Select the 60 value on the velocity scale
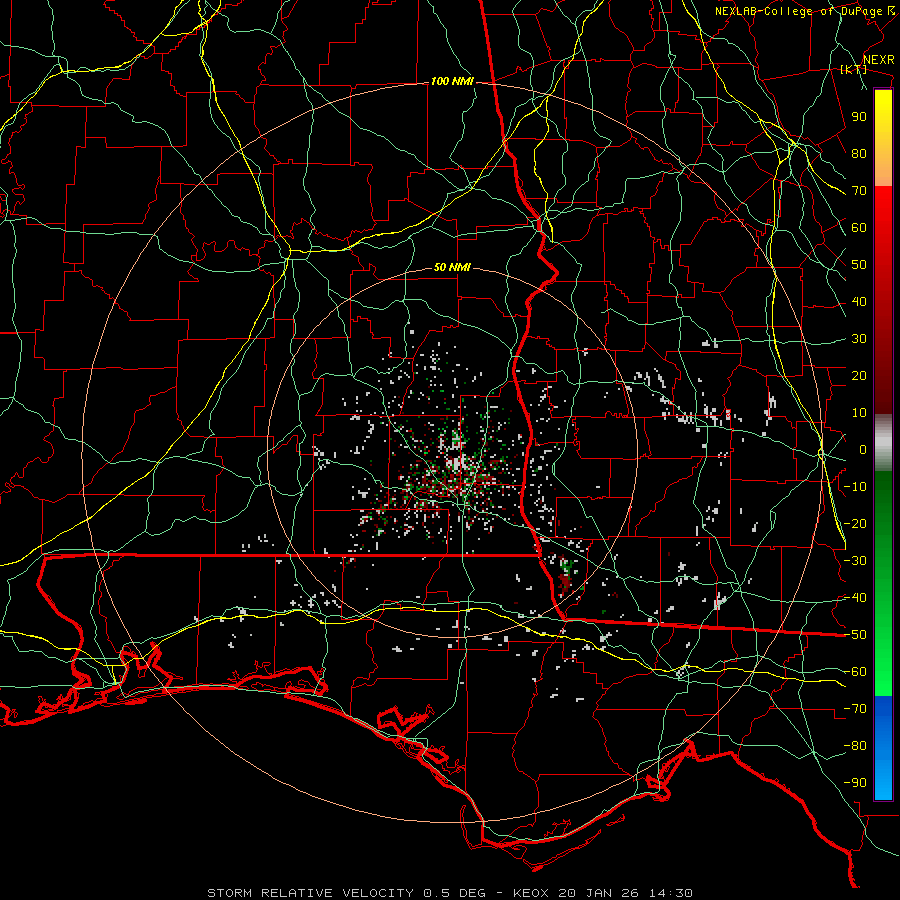900x900 pixels. pyautogui.click(x=859, y=227)
